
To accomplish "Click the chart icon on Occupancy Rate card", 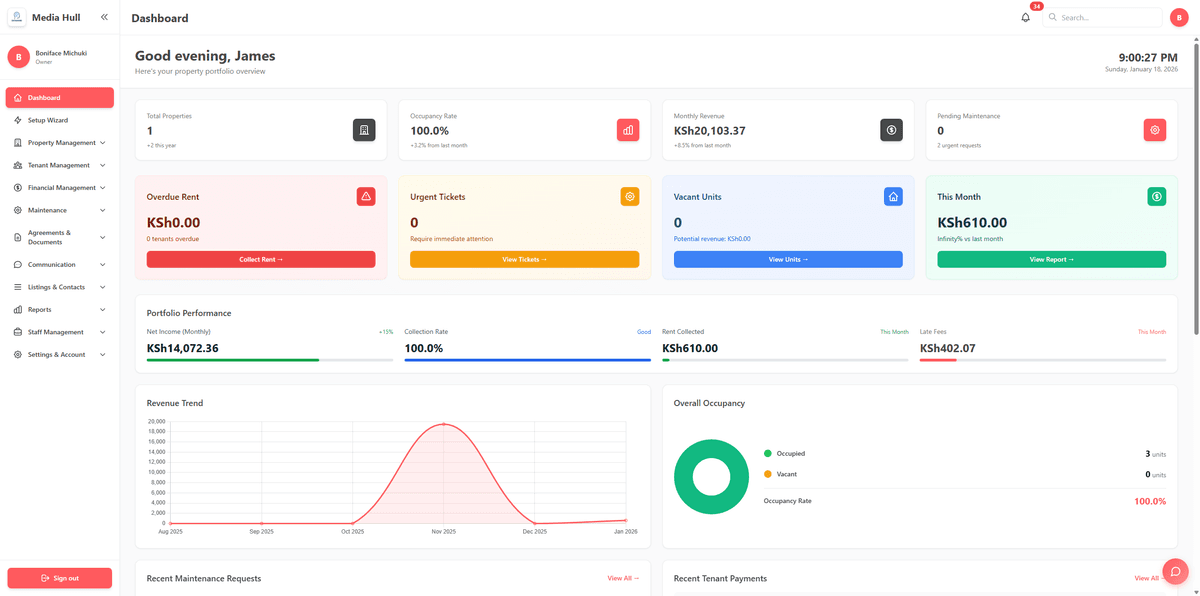I will 628,129.
